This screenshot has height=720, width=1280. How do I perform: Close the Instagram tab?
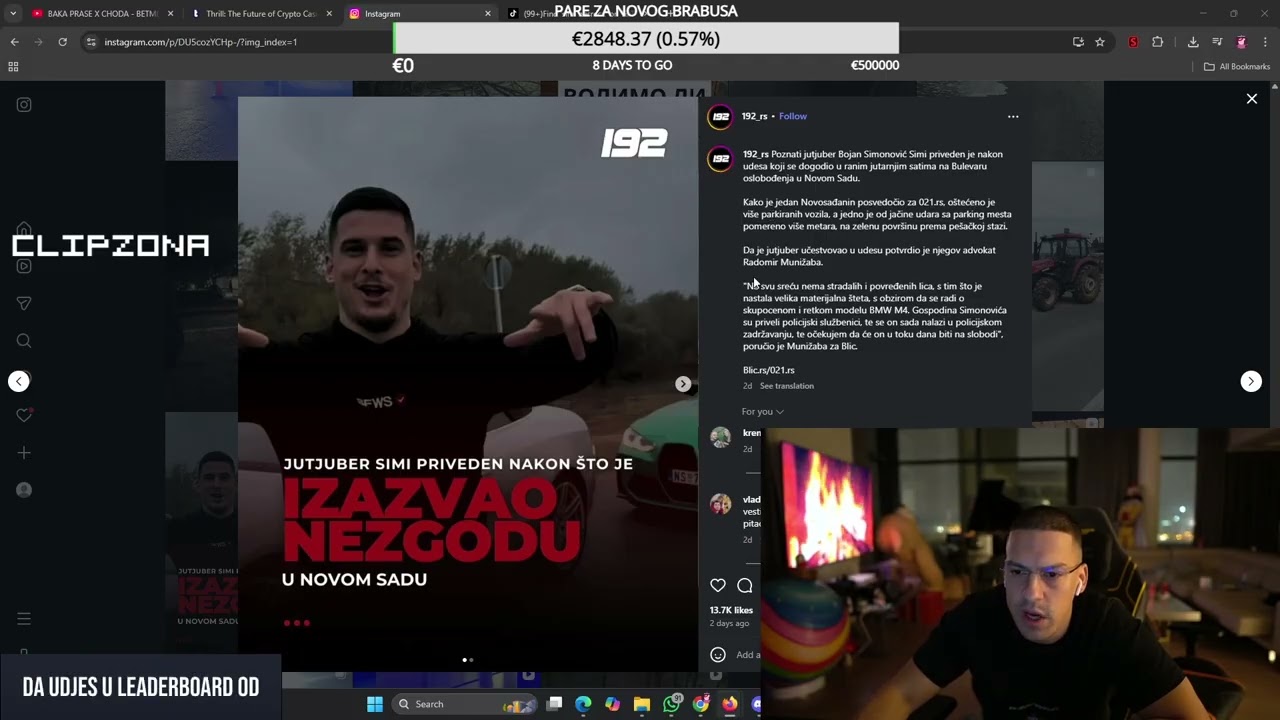click(x=488, y=14)
